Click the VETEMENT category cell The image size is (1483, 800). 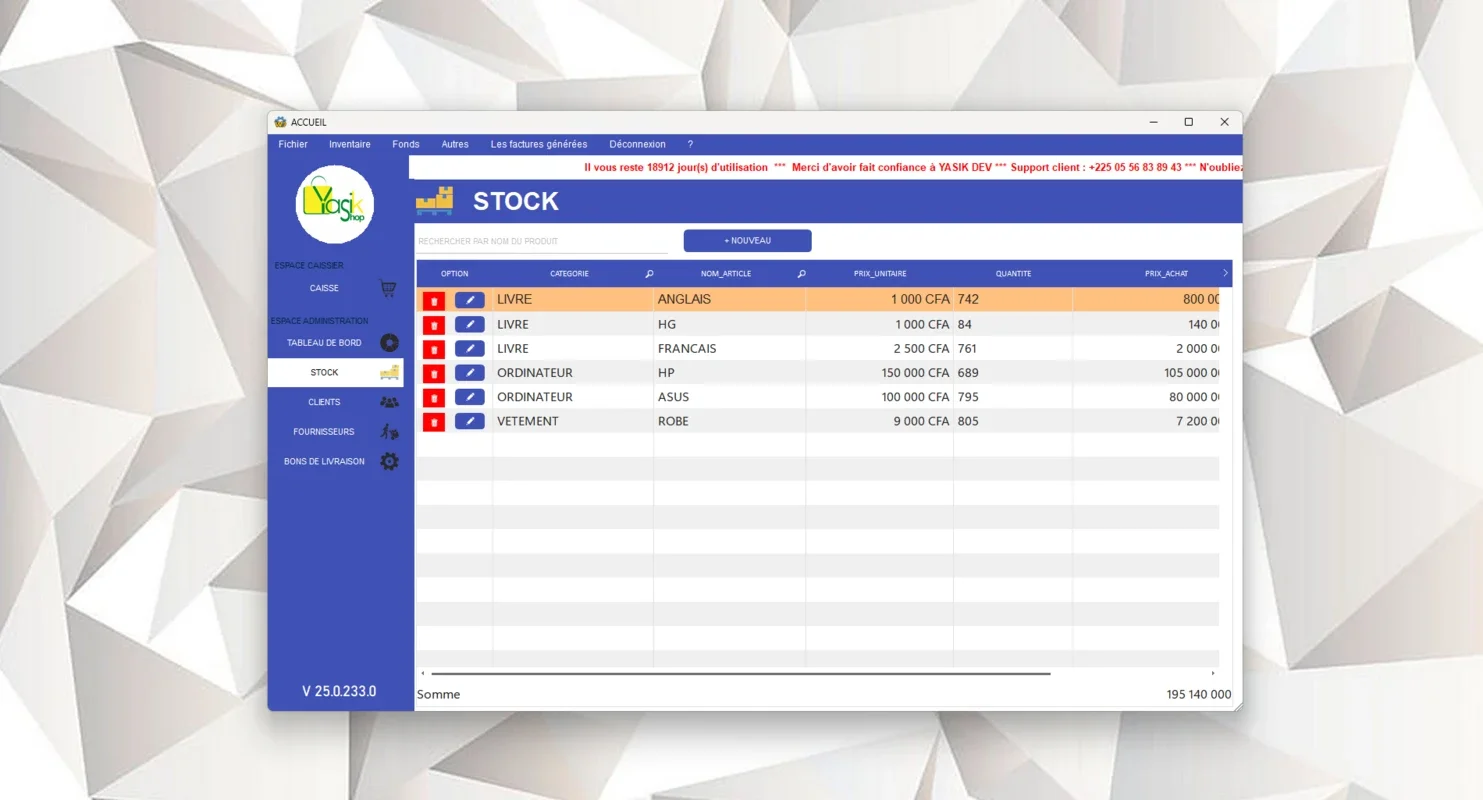(x=573, y=421)
